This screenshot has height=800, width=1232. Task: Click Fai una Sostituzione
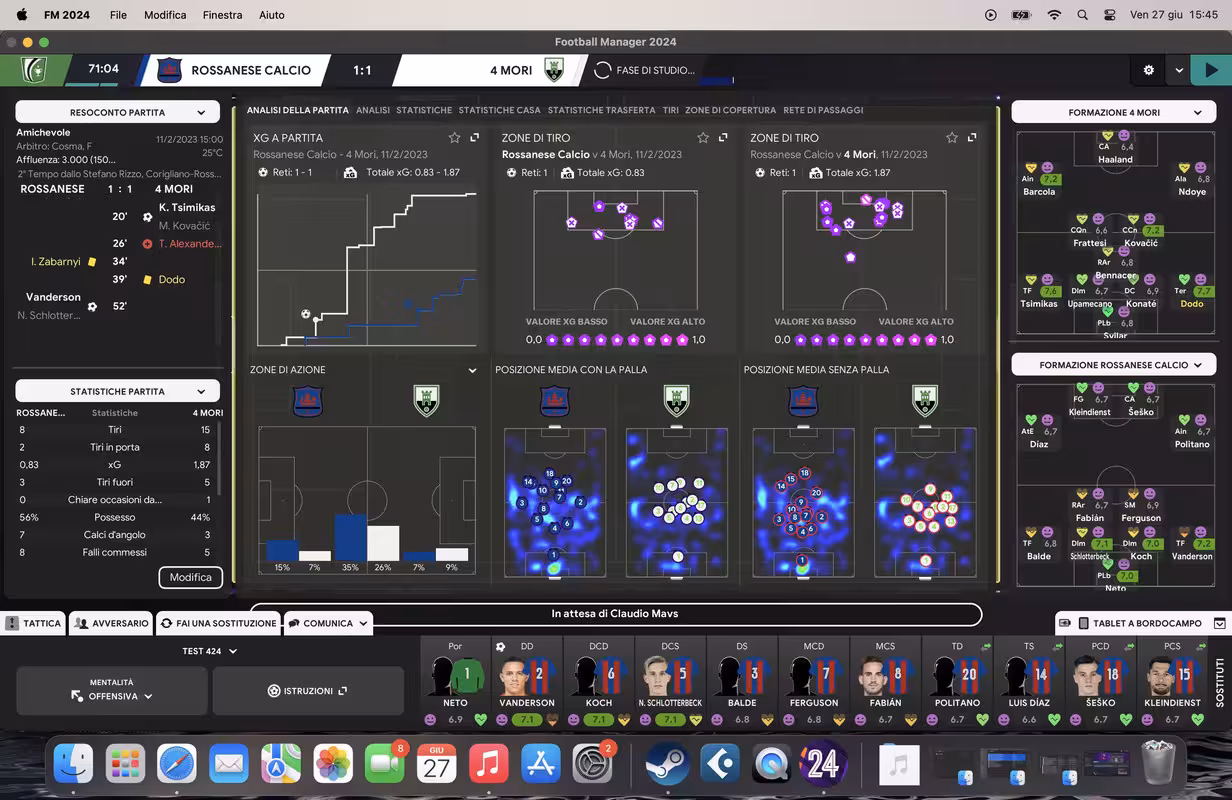click(x=218, y=623)
